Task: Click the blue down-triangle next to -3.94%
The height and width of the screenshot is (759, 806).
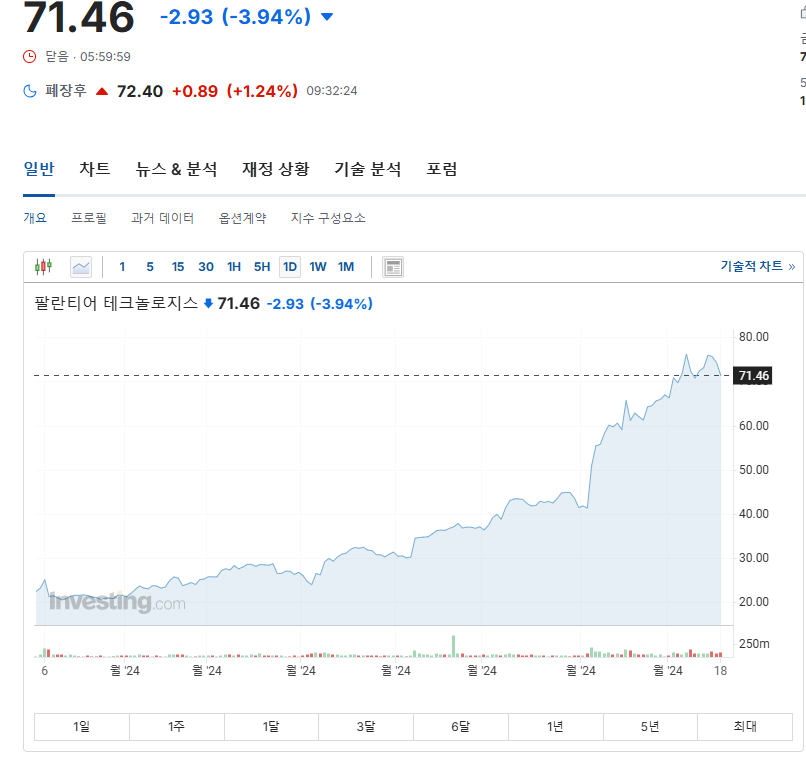Action: pyautogui.click(x=327, y=17)
